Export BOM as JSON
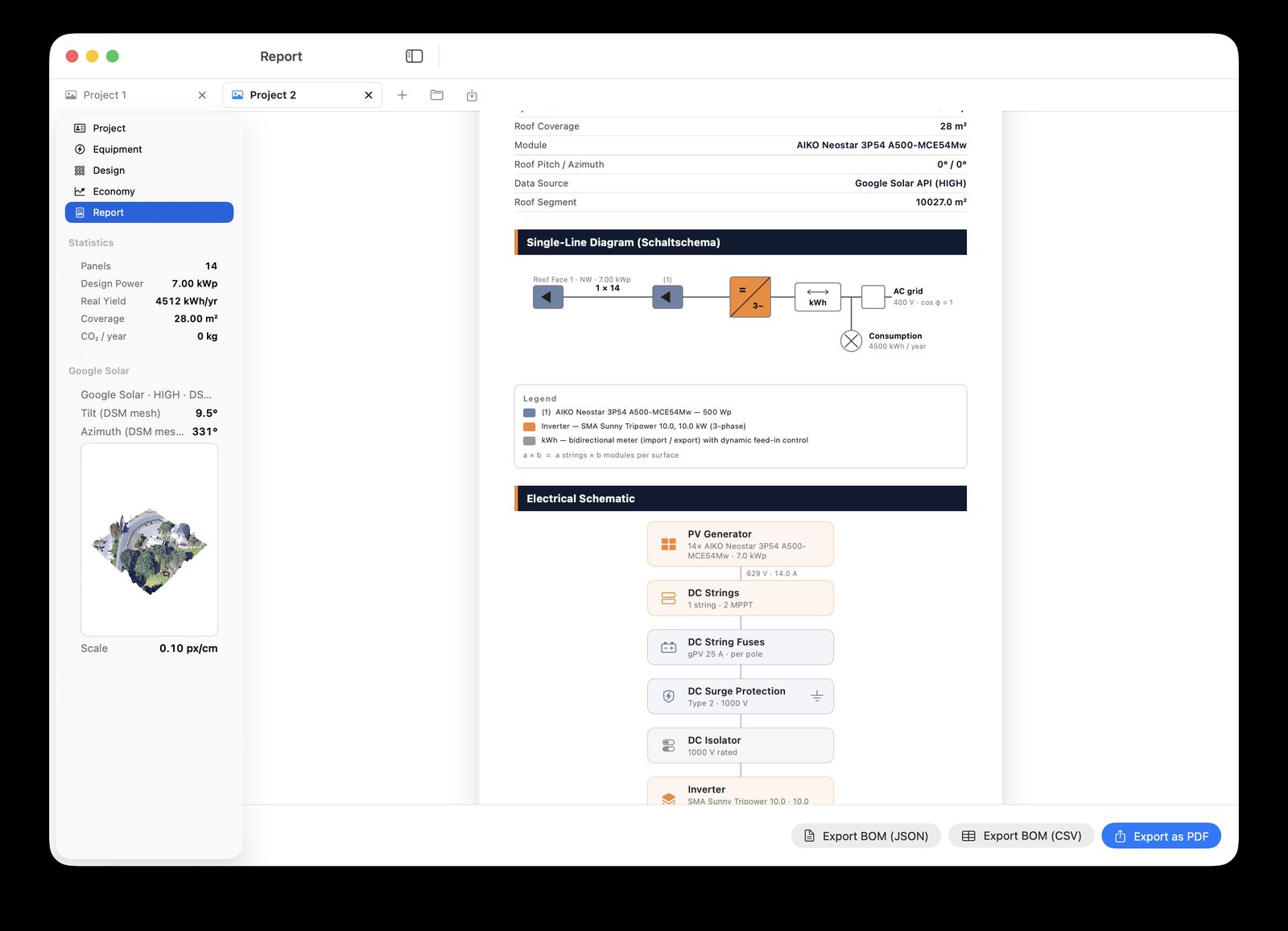 point(866,836)
